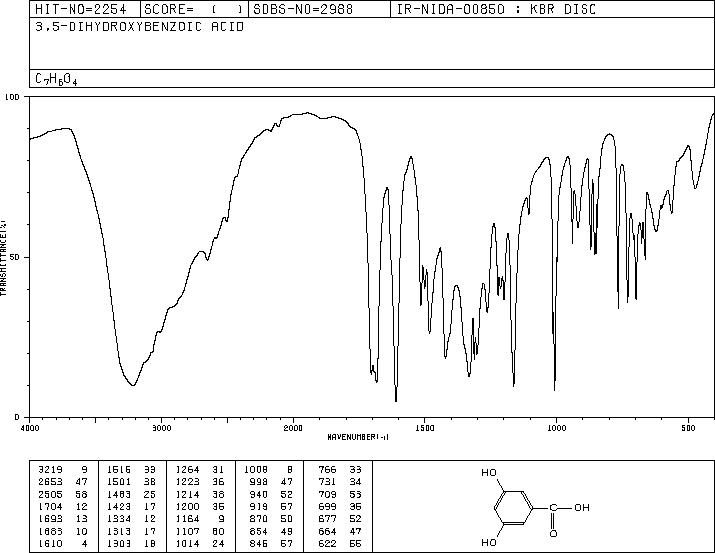Click the 1501 peak entry in table

pos(131,481)
